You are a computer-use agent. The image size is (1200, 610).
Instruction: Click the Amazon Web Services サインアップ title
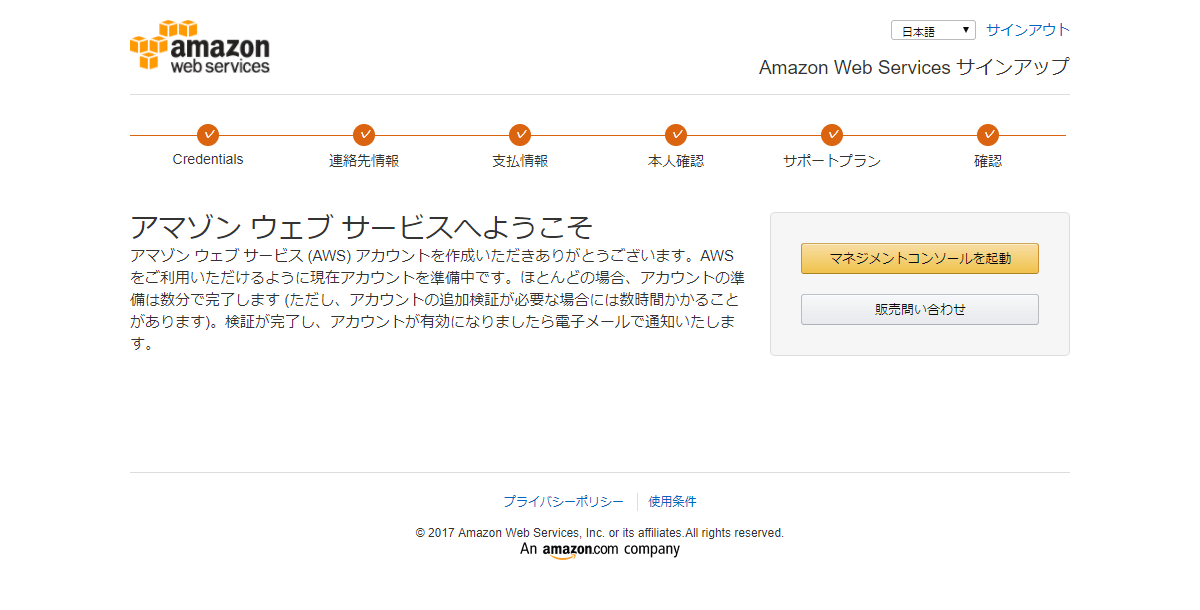coord(914,67)
